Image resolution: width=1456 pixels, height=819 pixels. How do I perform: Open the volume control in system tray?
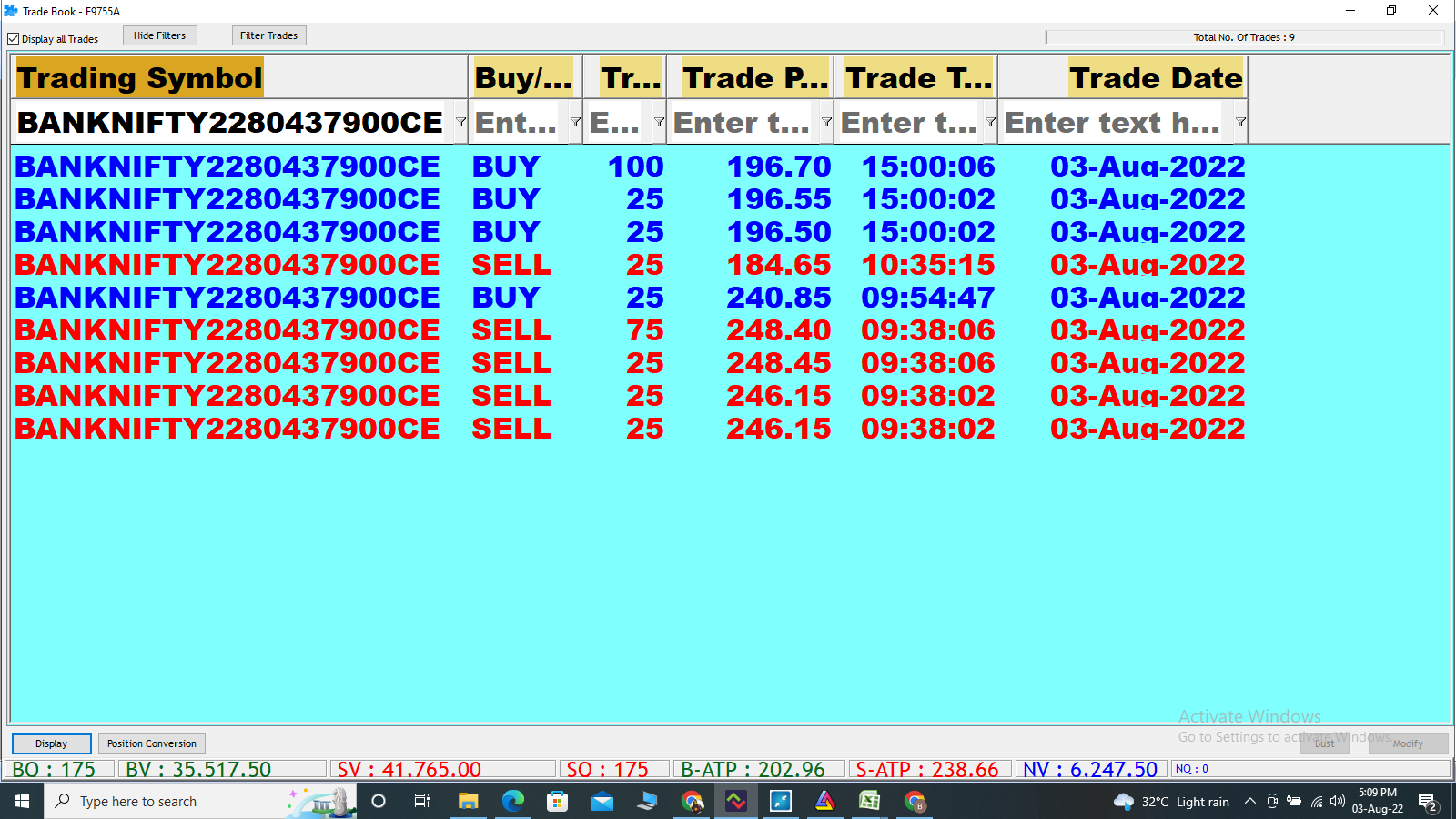coord(1337,802)
